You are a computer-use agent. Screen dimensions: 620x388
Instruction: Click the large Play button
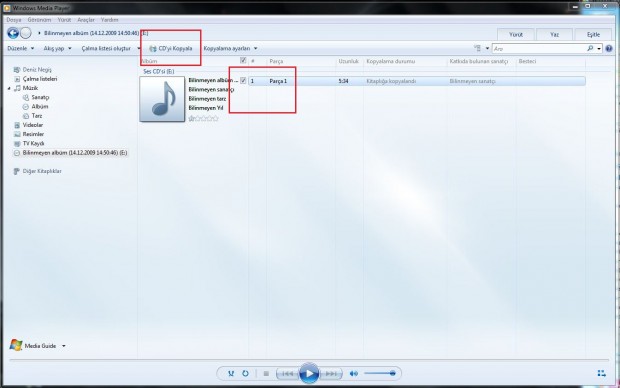[309, 373]
